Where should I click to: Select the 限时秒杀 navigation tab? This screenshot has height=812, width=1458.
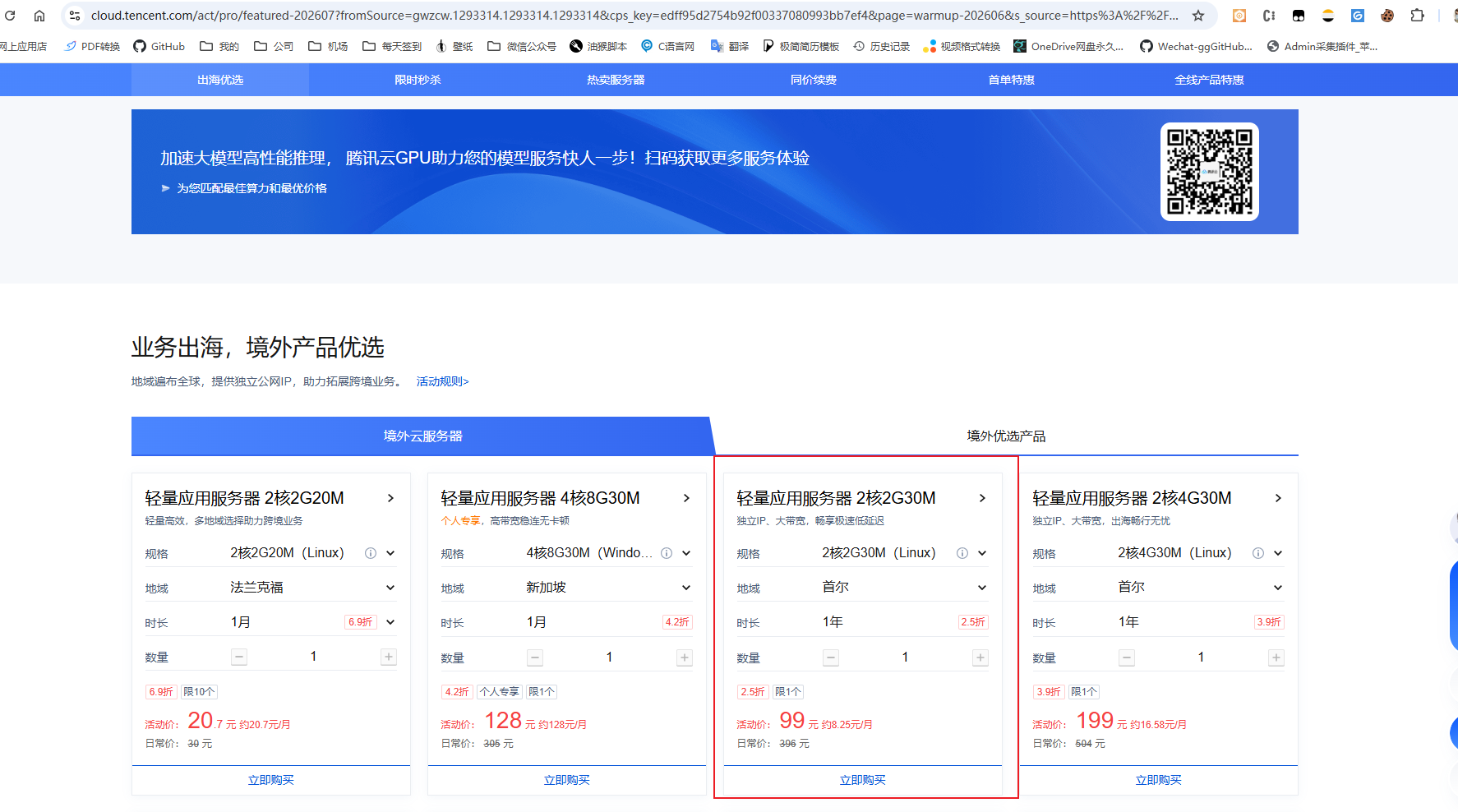point(418,80)
